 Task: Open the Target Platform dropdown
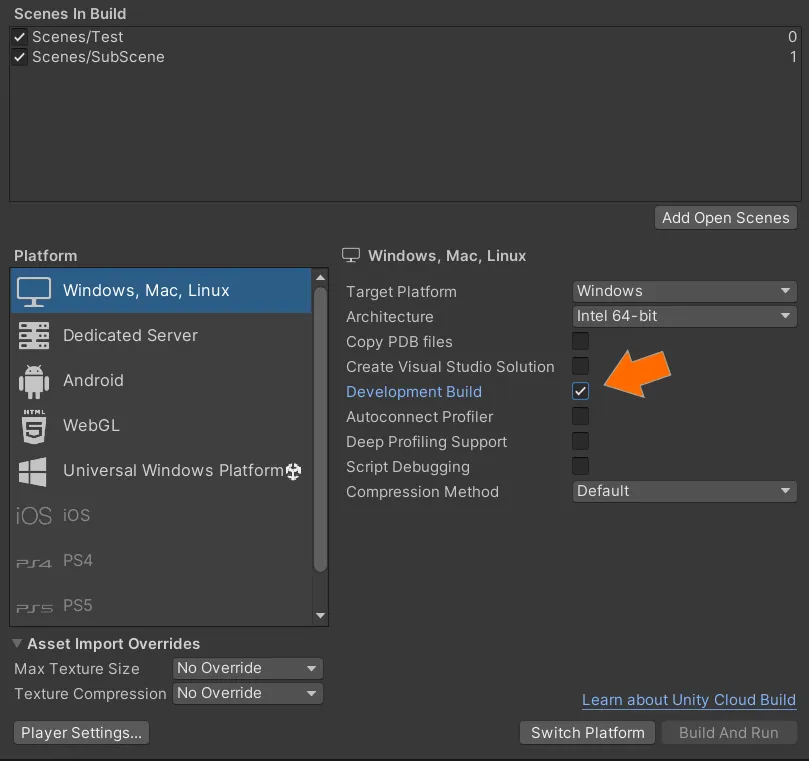point(684,291)
